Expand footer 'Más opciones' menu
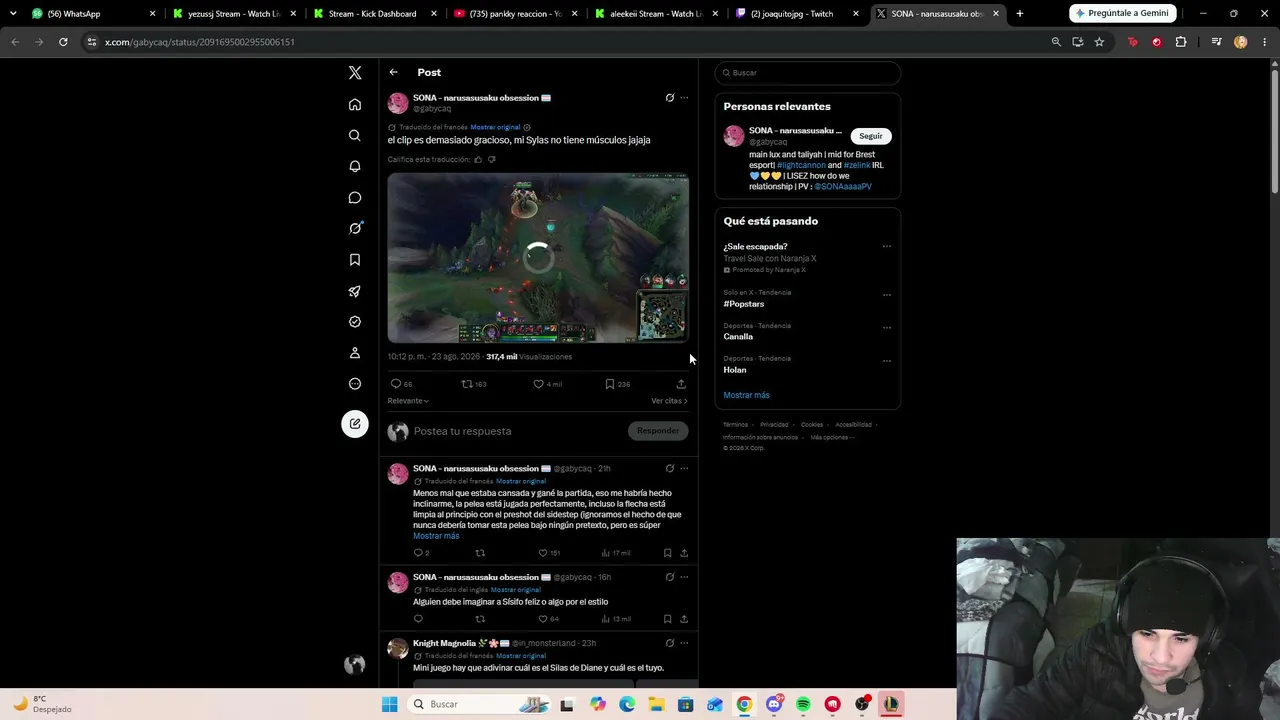 tap(832, 437)
